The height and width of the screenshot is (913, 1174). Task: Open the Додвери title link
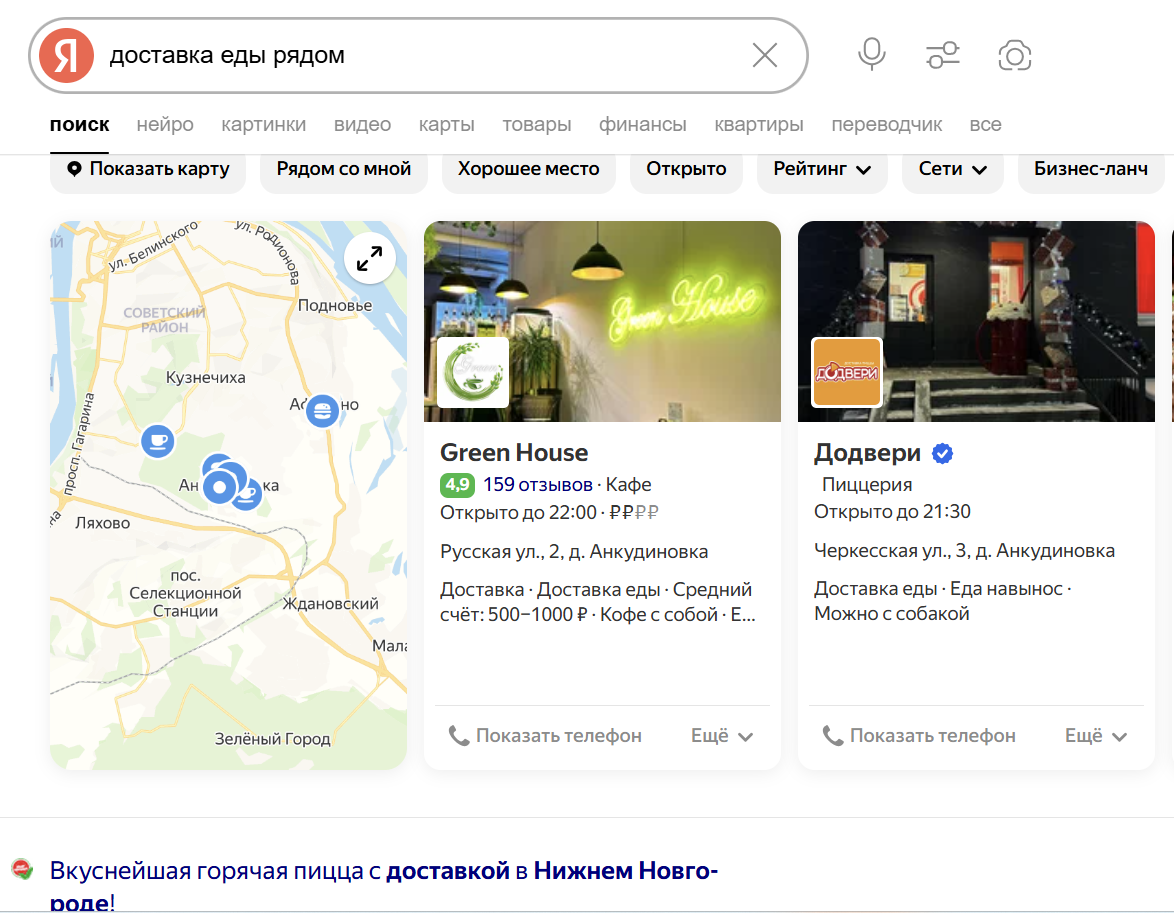pyautogui.click(x=867, y=452)
